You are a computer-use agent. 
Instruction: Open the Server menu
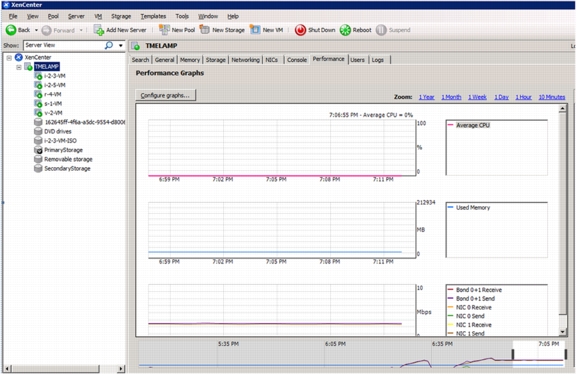pyautogui.click(x=76, y=16)
